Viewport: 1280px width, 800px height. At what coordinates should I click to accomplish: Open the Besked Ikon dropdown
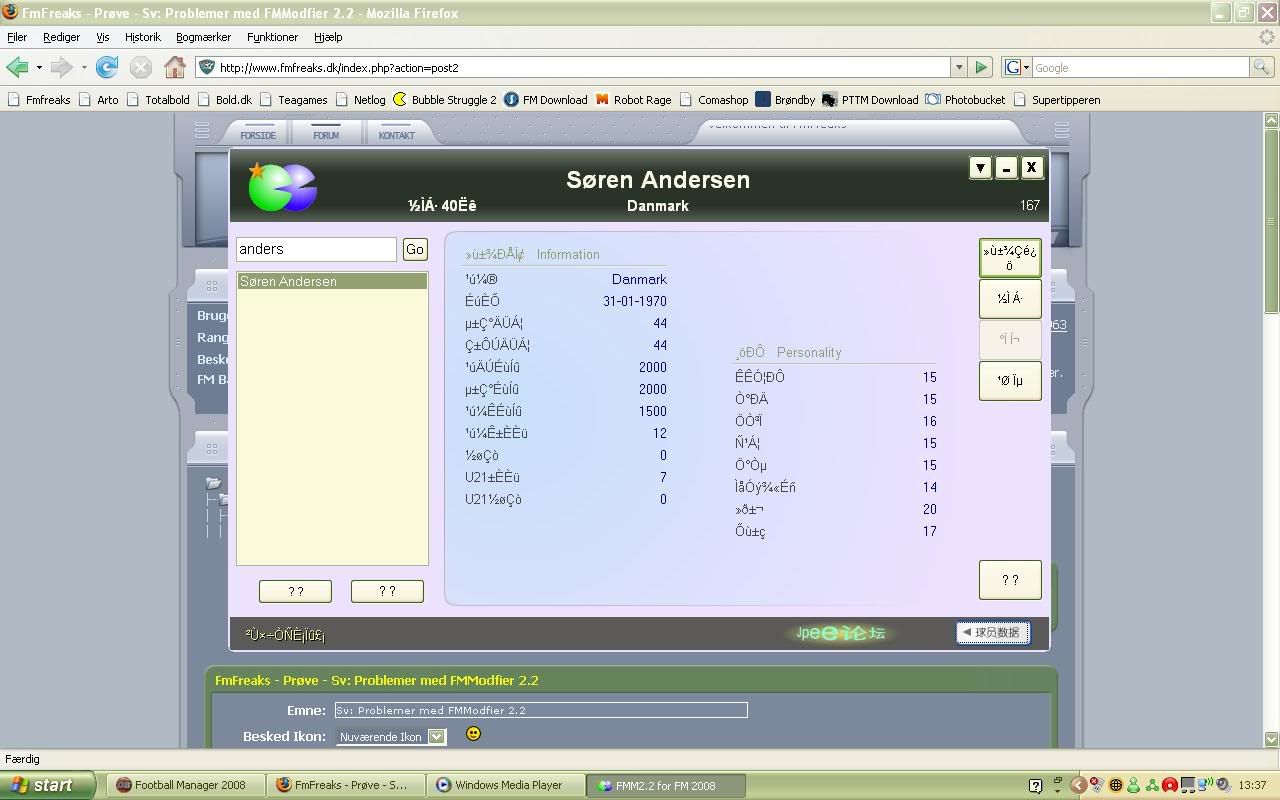[436, 737]
